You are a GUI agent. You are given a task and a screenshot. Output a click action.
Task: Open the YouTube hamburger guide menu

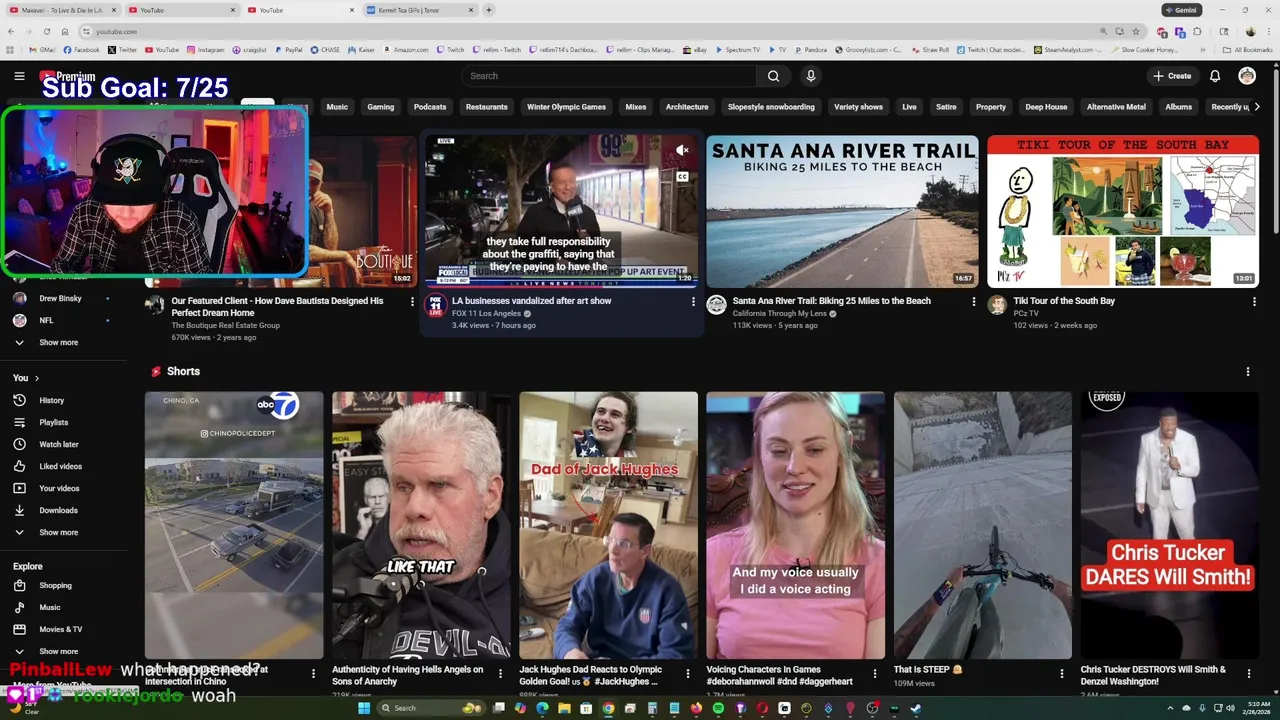coord(19,76)
